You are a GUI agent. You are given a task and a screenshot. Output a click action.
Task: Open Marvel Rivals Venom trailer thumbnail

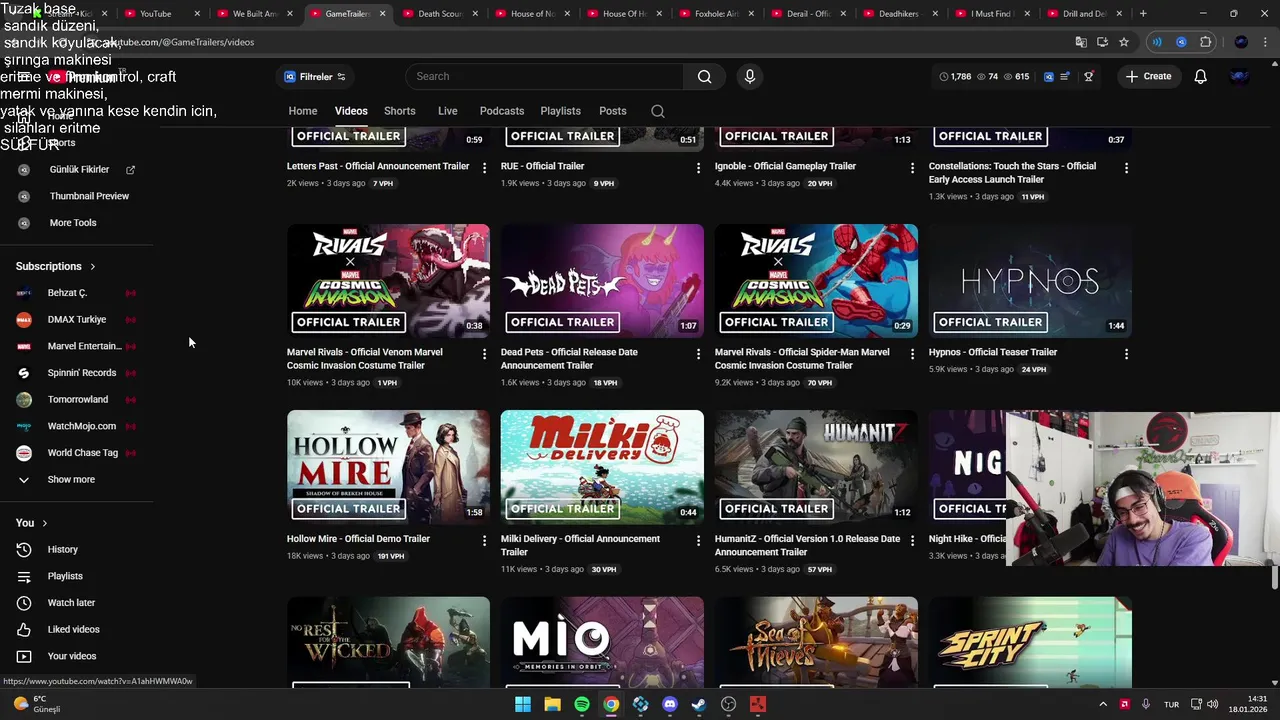[x=388, y=281]
